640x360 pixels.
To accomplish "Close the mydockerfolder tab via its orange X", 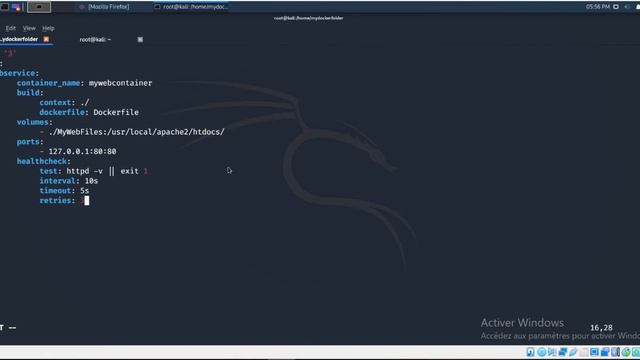I will point(46,39).
